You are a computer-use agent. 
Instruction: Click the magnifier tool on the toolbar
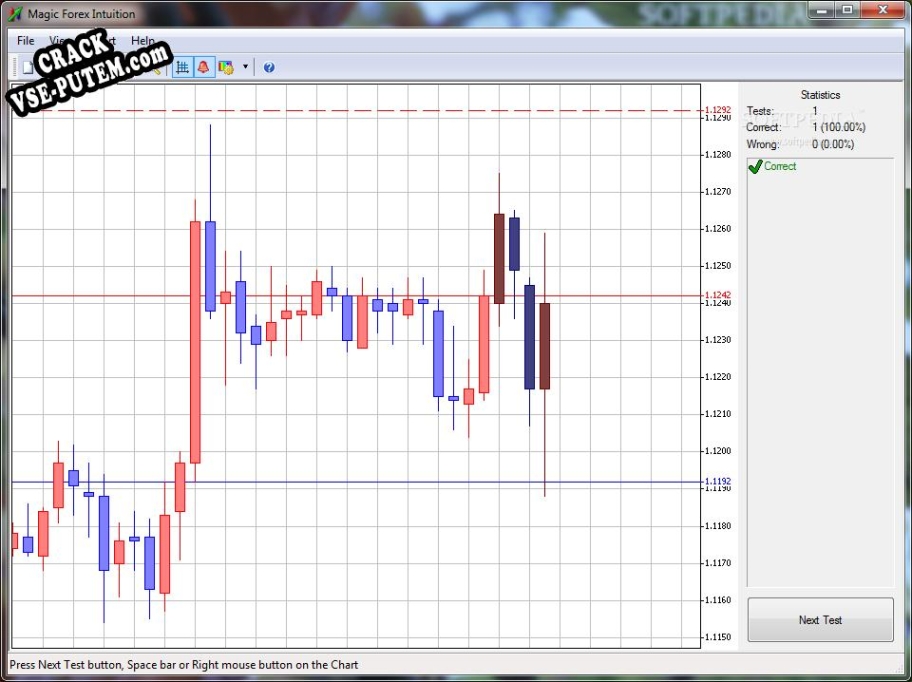pyautogui.click(x=157, y=67)
